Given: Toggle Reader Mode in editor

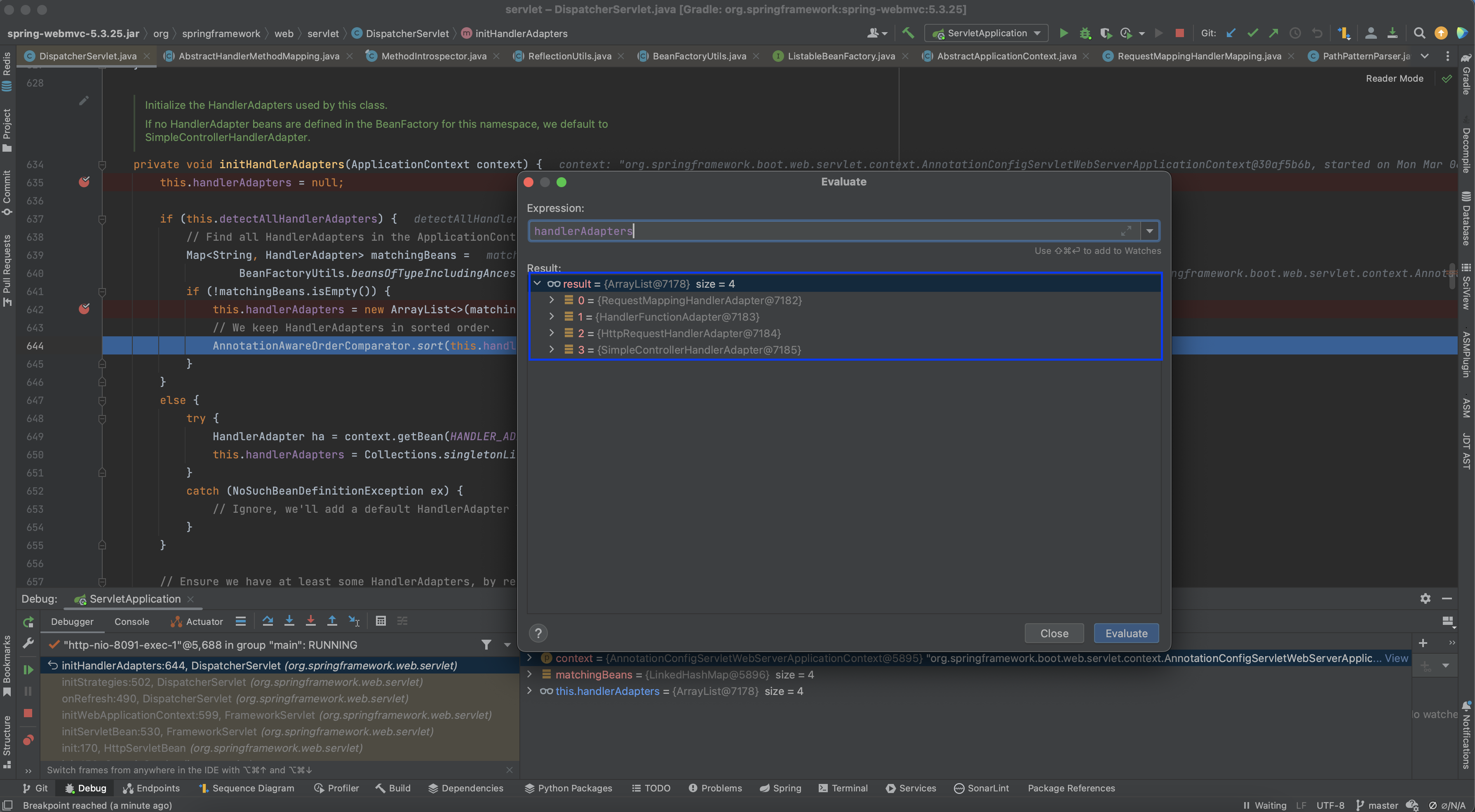Looking at the screenshot, I should coord(1394,78).
